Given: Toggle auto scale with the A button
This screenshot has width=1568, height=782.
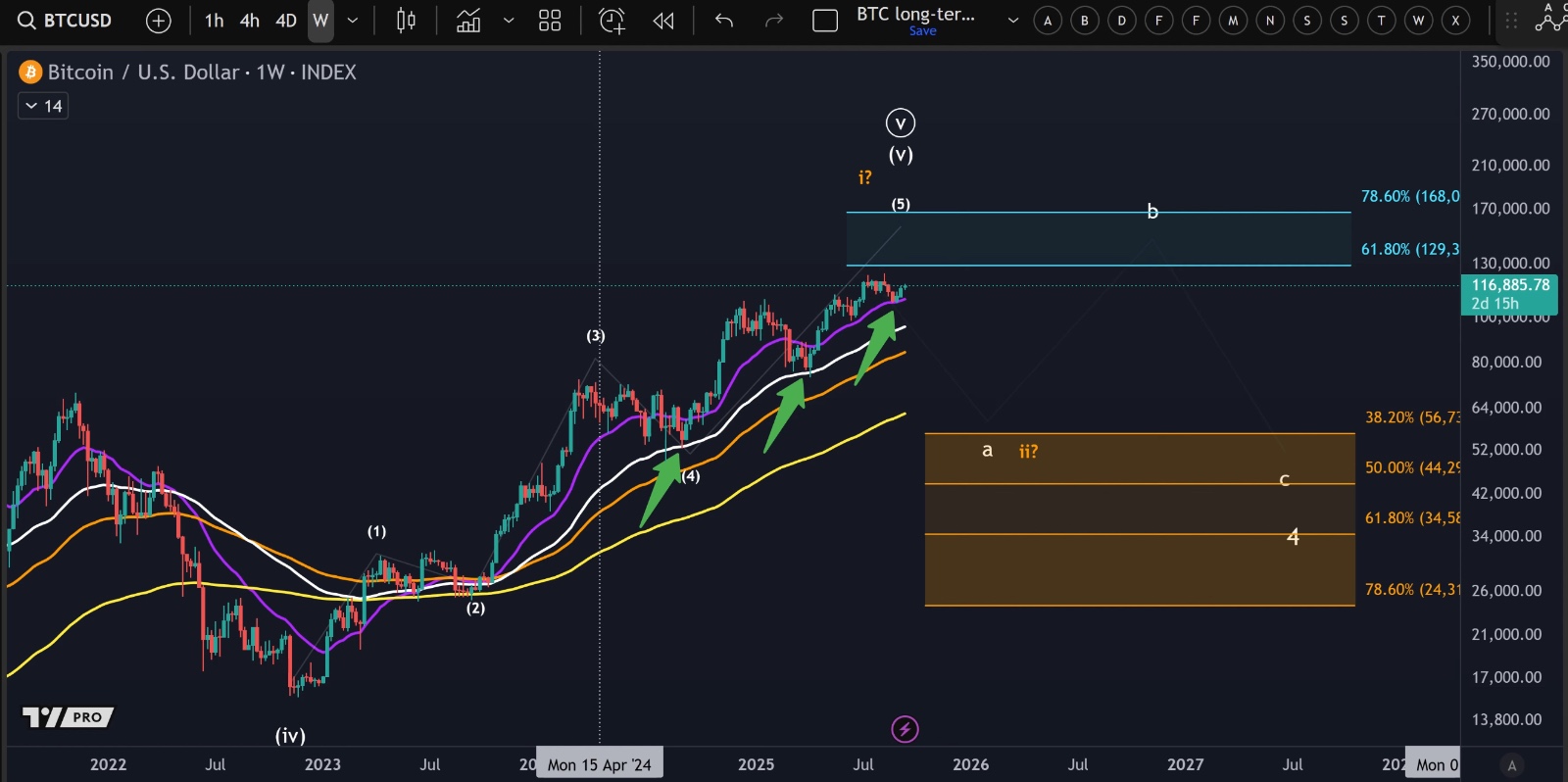Looking at the screenshot, I should tap(1512, 765).
